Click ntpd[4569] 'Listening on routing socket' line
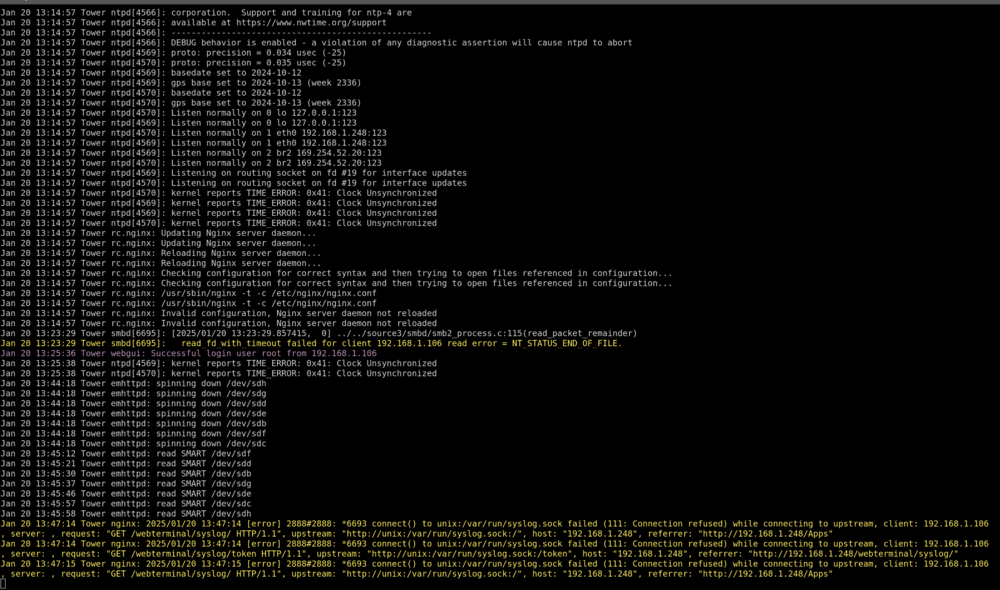The image size is (1000, 590). click(x=233, y=173)
